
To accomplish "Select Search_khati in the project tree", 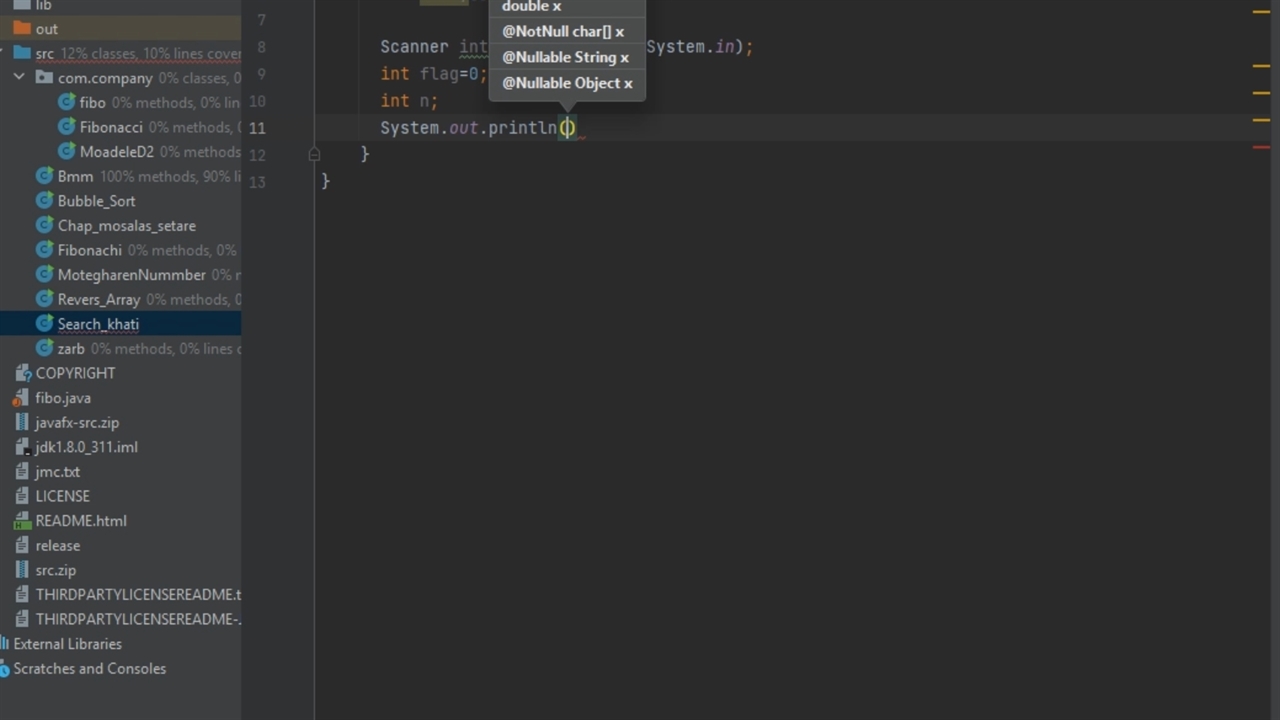I will (x=98, y=324).
